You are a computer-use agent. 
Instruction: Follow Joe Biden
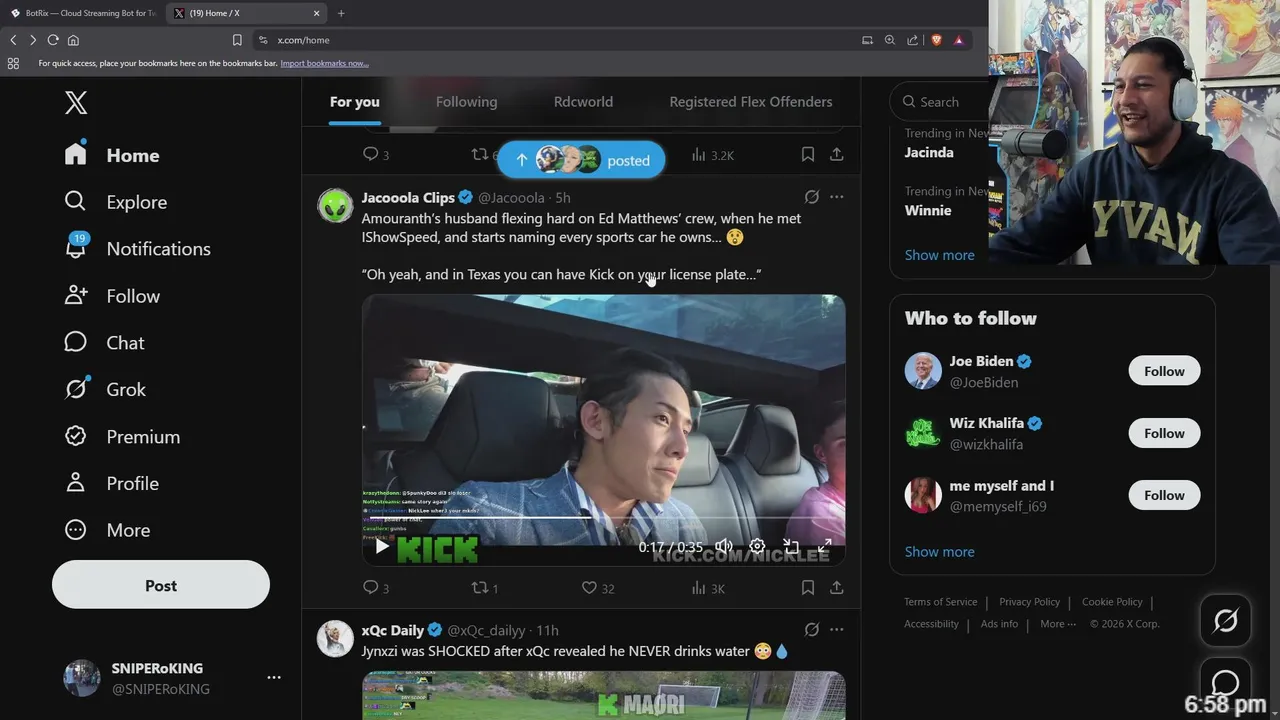[1164, 371]
